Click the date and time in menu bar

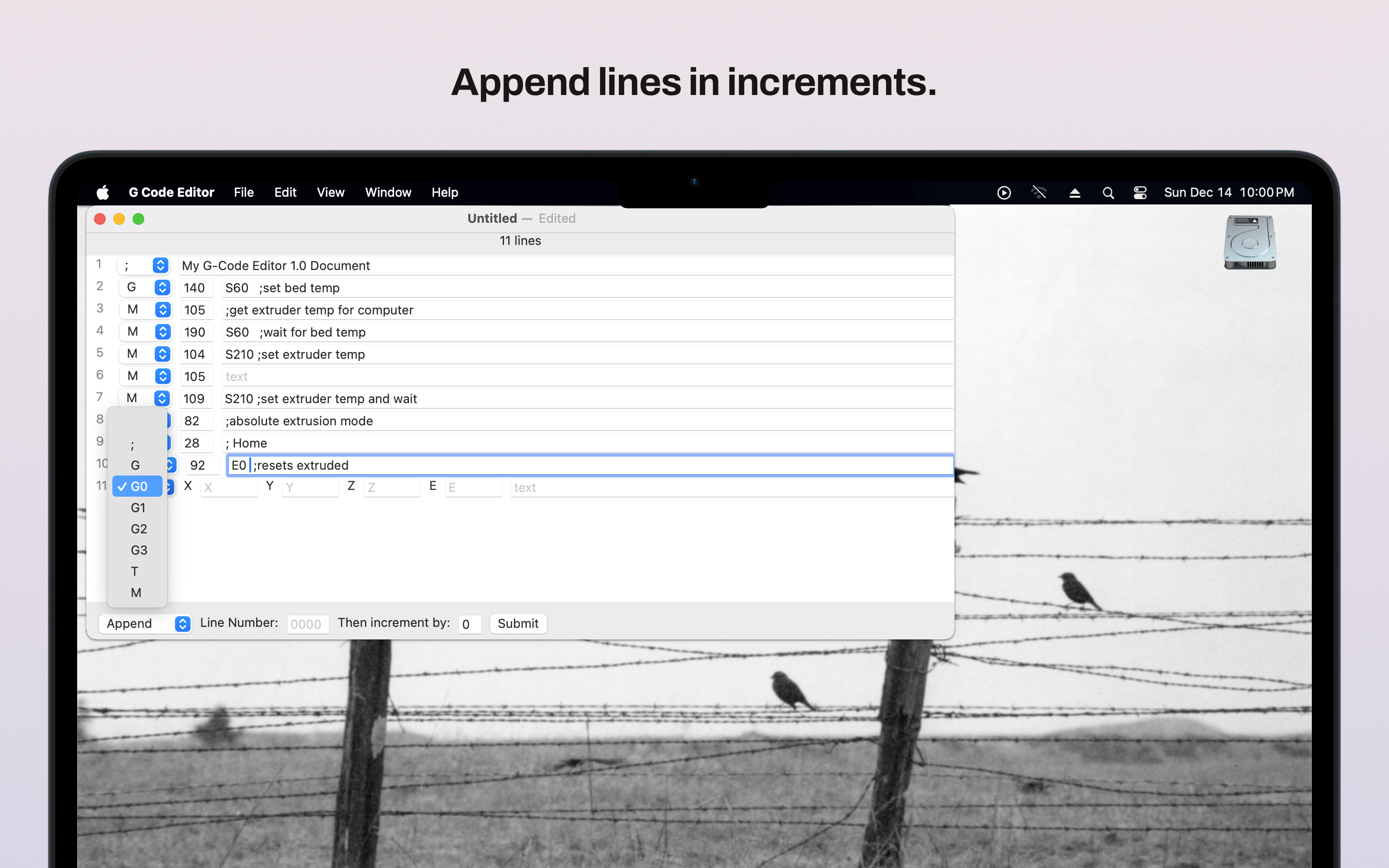1229,192
